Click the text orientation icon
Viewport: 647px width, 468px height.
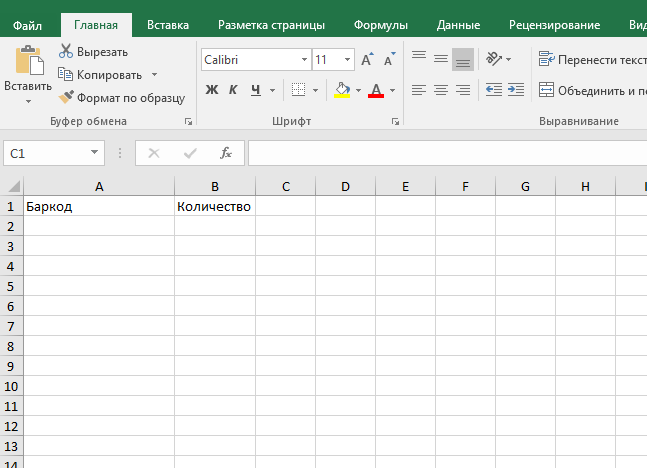(x=494, y=59)
